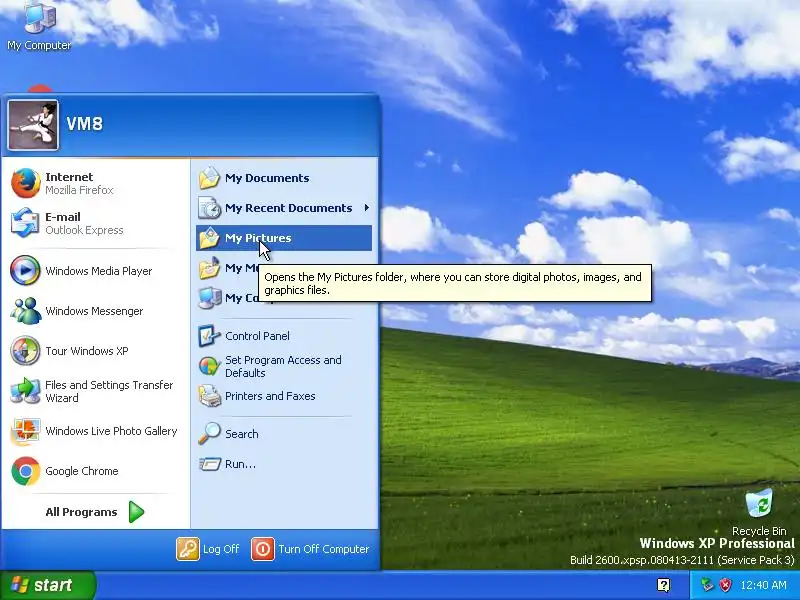Expand the My Recent Documents submenu arrow
The width and height of the screenshot is (800, 600).
(366, 208)
